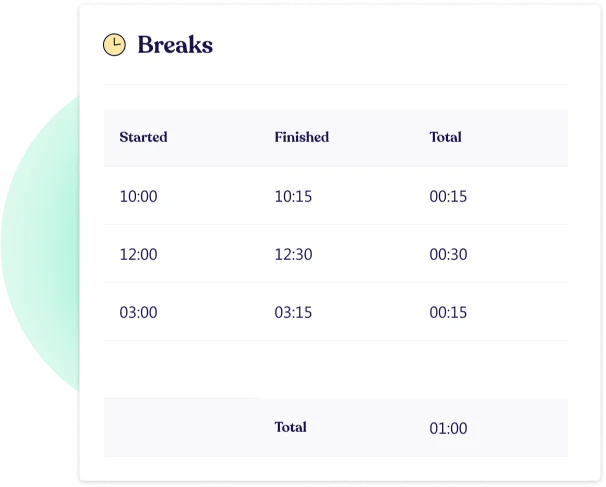Select the 12:00 start time
This screenshot has height=487, width=606.
point(138,254)
